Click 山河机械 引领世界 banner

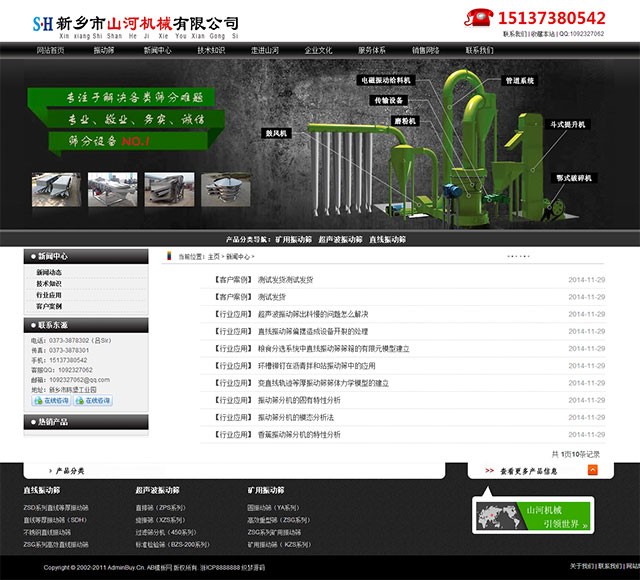pos(533,515)
